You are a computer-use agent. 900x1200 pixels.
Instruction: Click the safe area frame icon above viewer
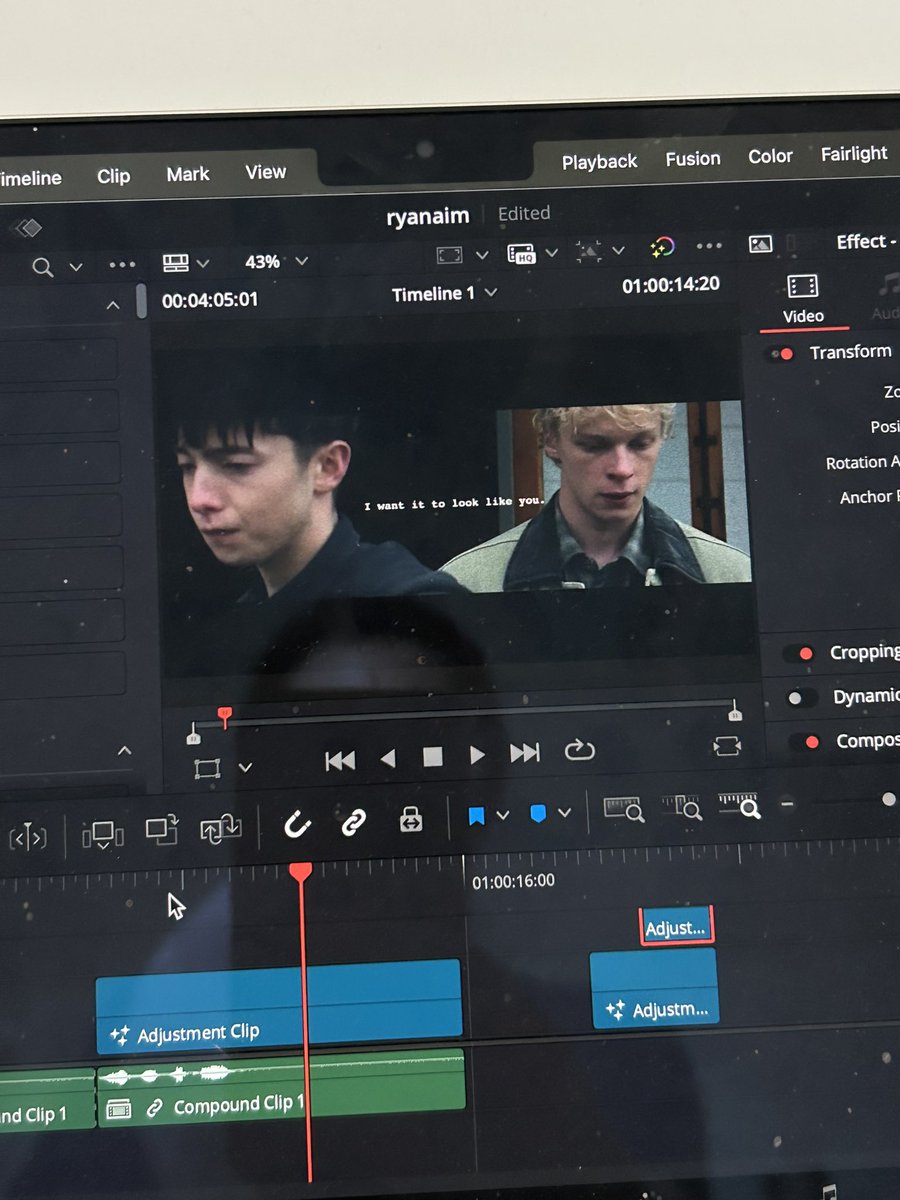coord(450,256)
